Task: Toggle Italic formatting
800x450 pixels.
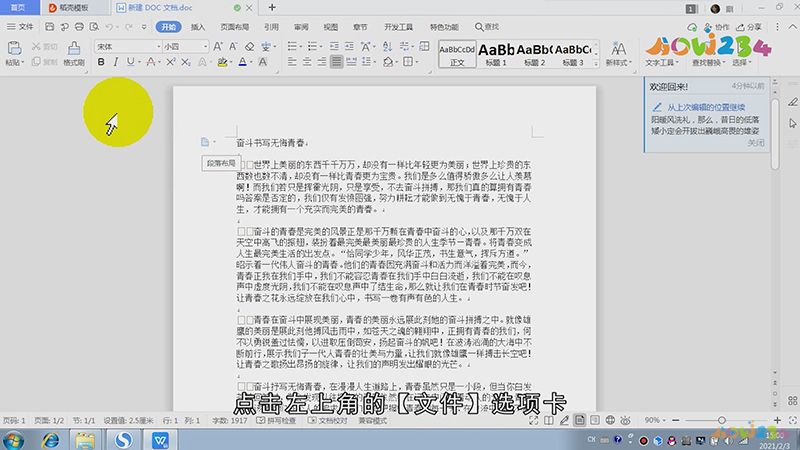Action: pos(116,62)
